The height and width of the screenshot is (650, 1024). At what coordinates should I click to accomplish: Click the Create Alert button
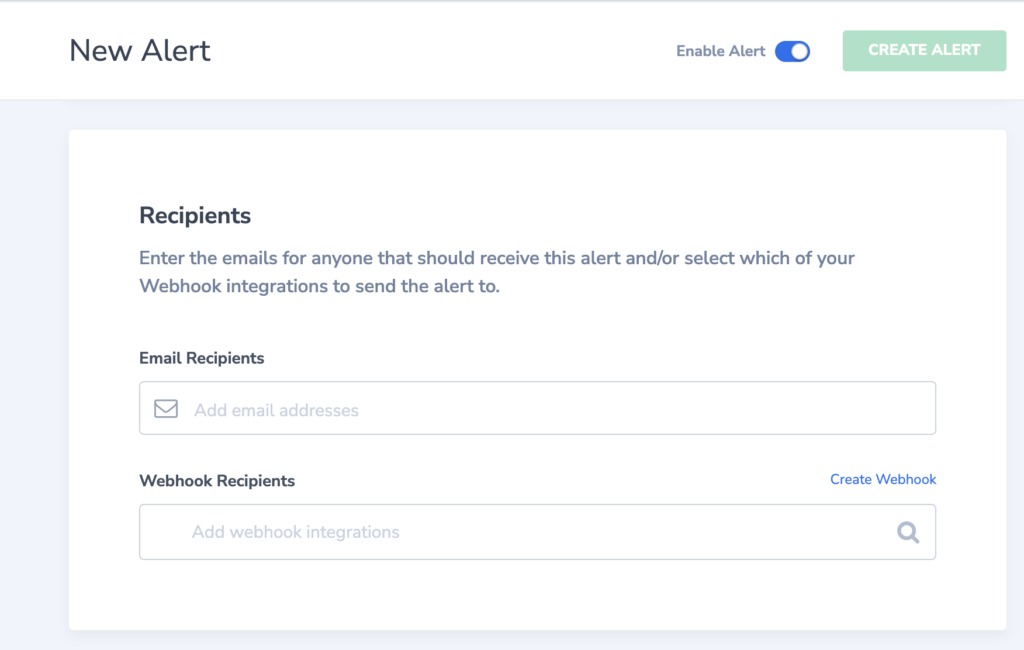pos(924,50)
